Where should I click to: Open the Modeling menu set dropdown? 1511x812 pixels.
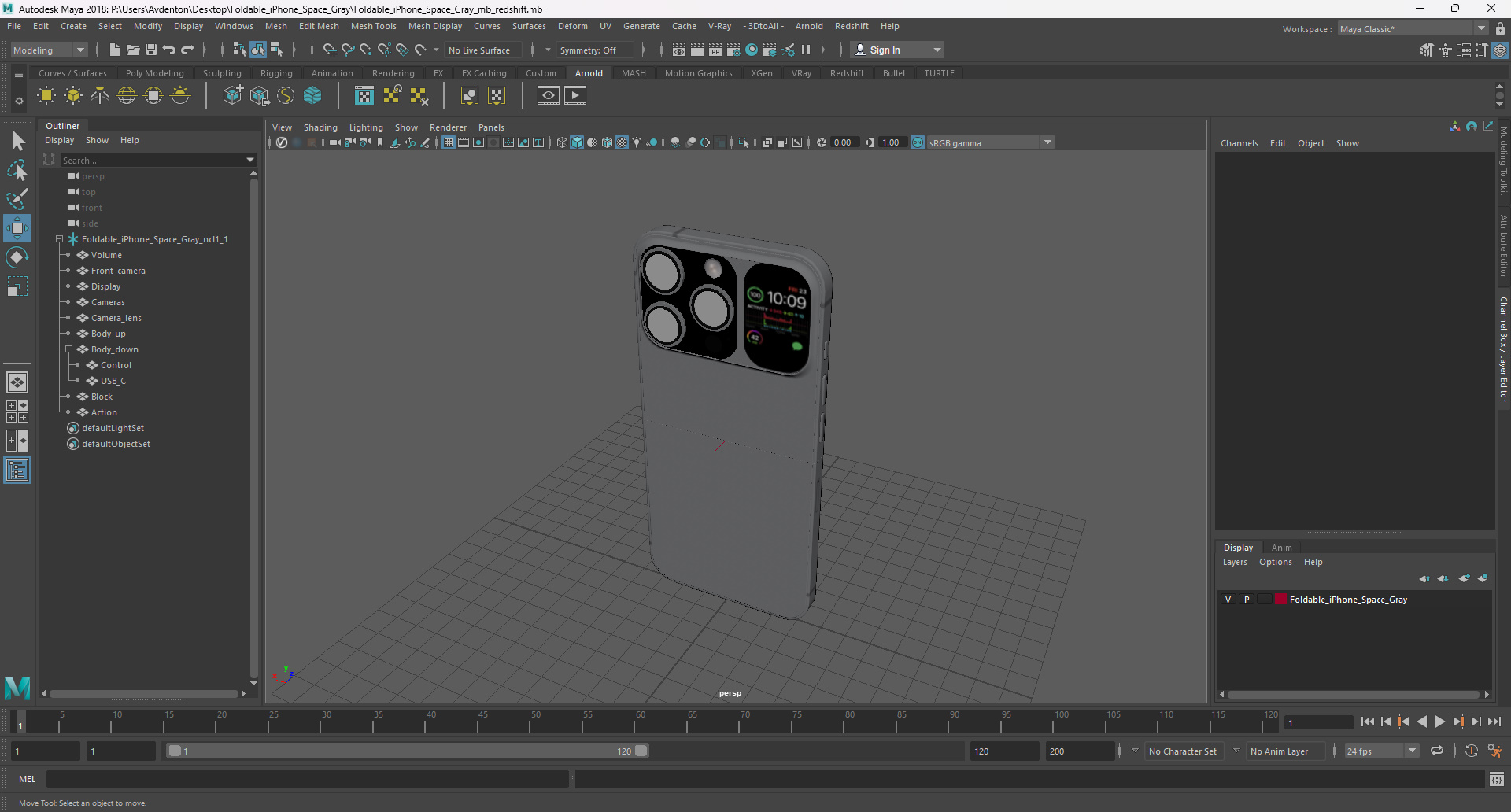49,50
